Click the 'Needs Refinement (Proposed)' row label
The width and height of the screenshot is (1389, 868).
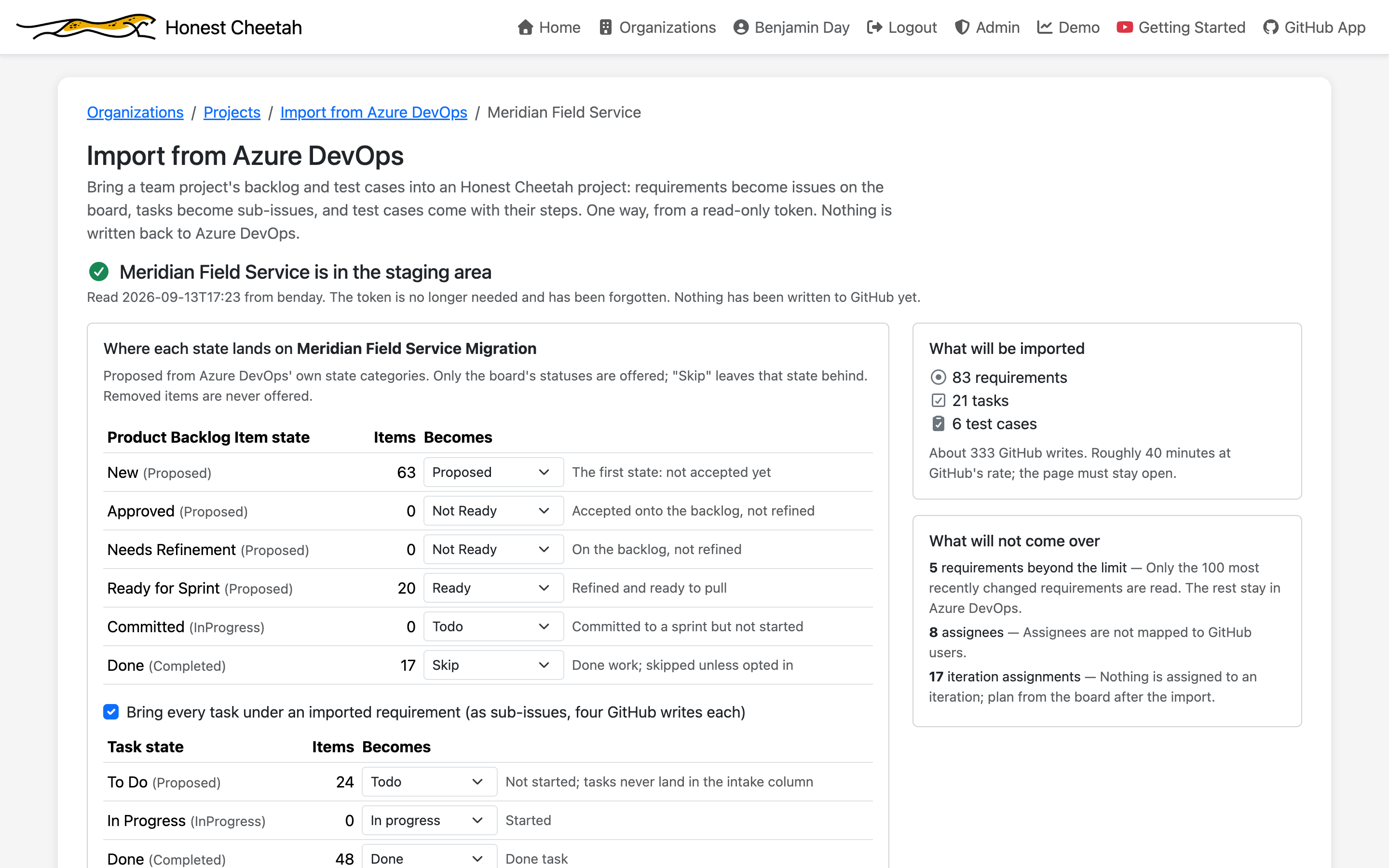tap(208, 549)
